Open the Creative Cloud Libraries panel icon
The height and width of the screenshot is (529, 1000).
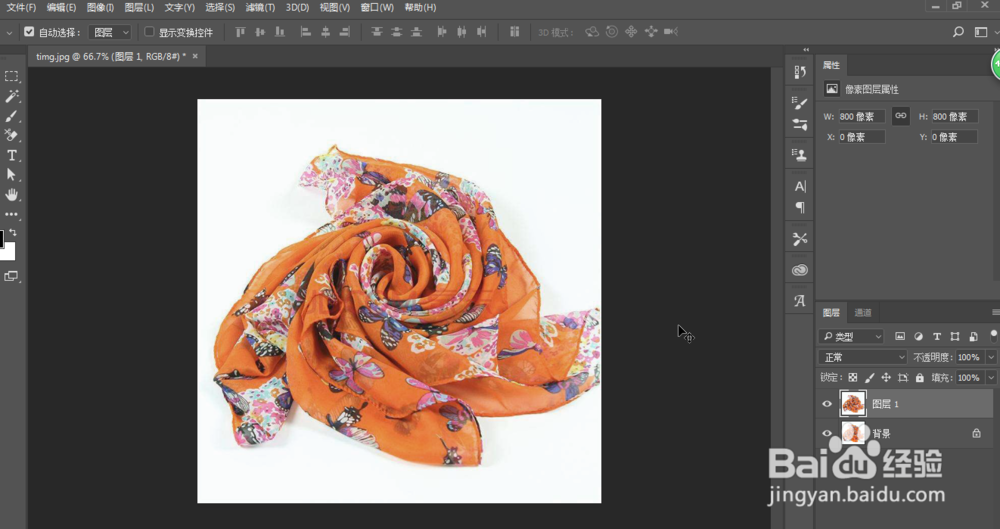coord(800,270)
